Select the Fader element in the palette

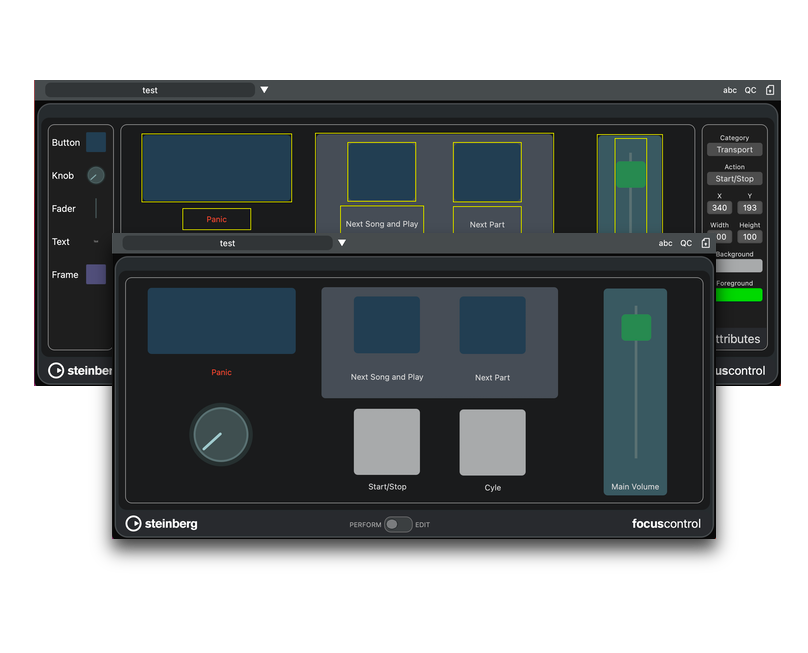tap(94, 208)
